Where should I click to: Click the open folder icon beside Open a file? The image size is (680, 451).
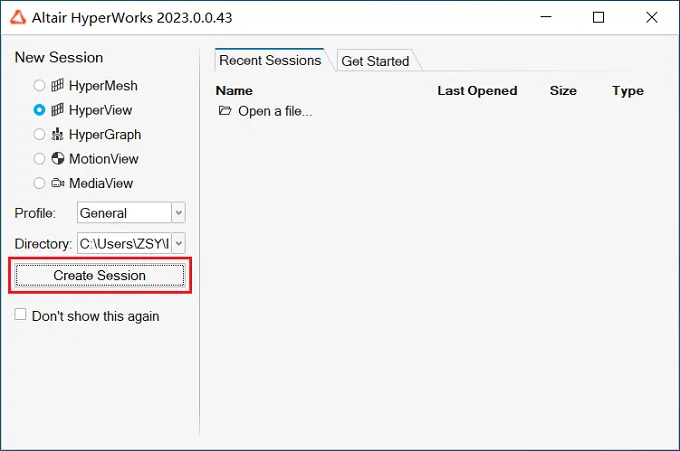tap(225, 111)
